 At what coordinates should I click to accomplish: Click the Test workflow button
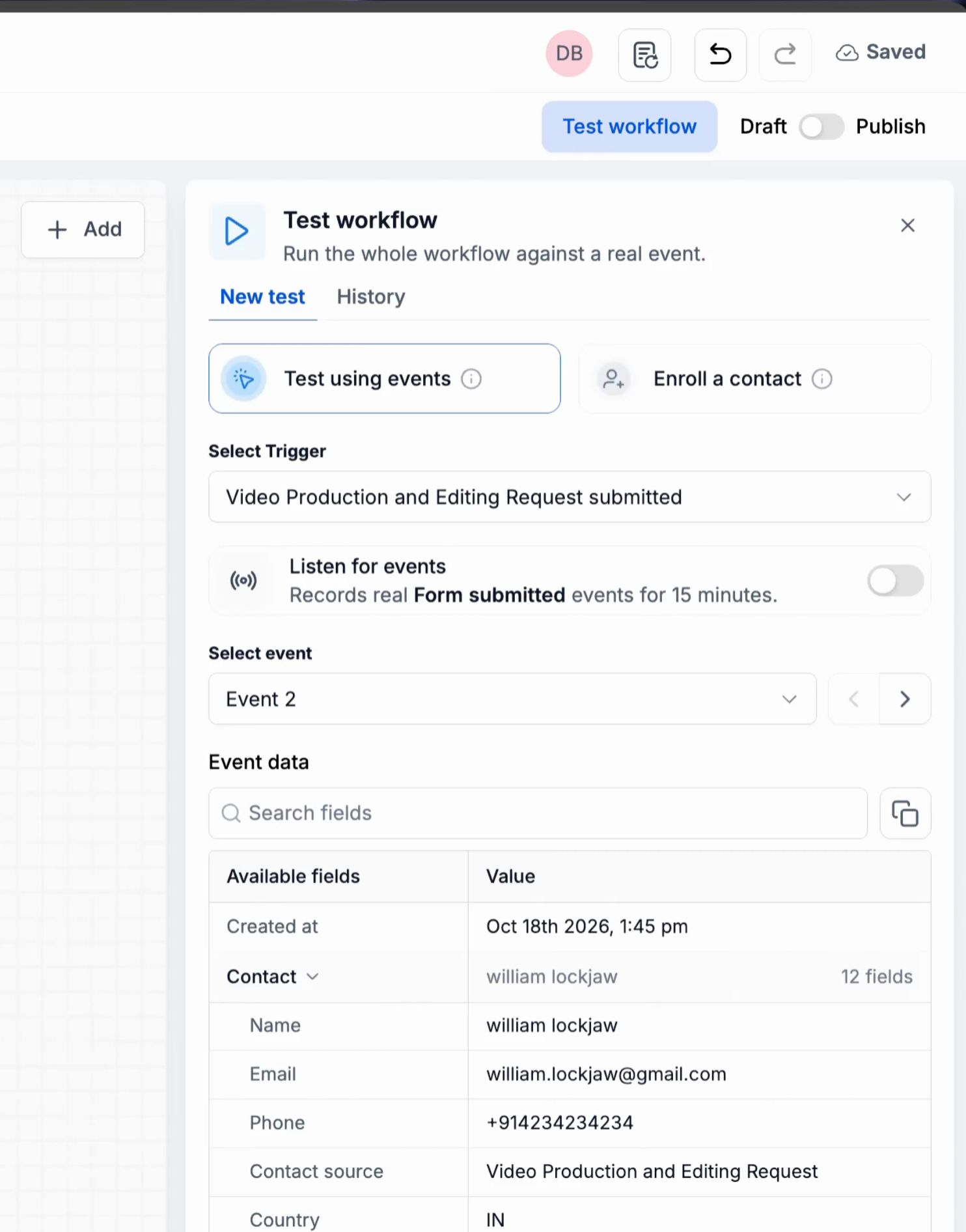coord(629,126)
